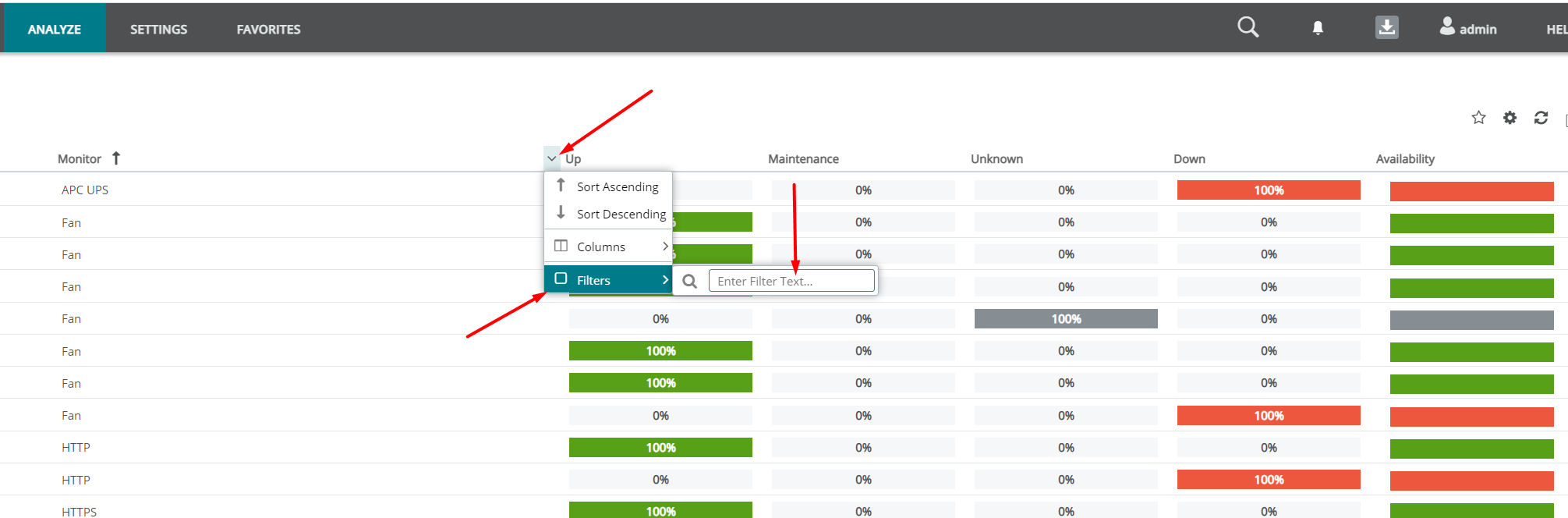Click the magnifier beside the filter text box
The image size is (1568, 518).
(x=689, y=281)
